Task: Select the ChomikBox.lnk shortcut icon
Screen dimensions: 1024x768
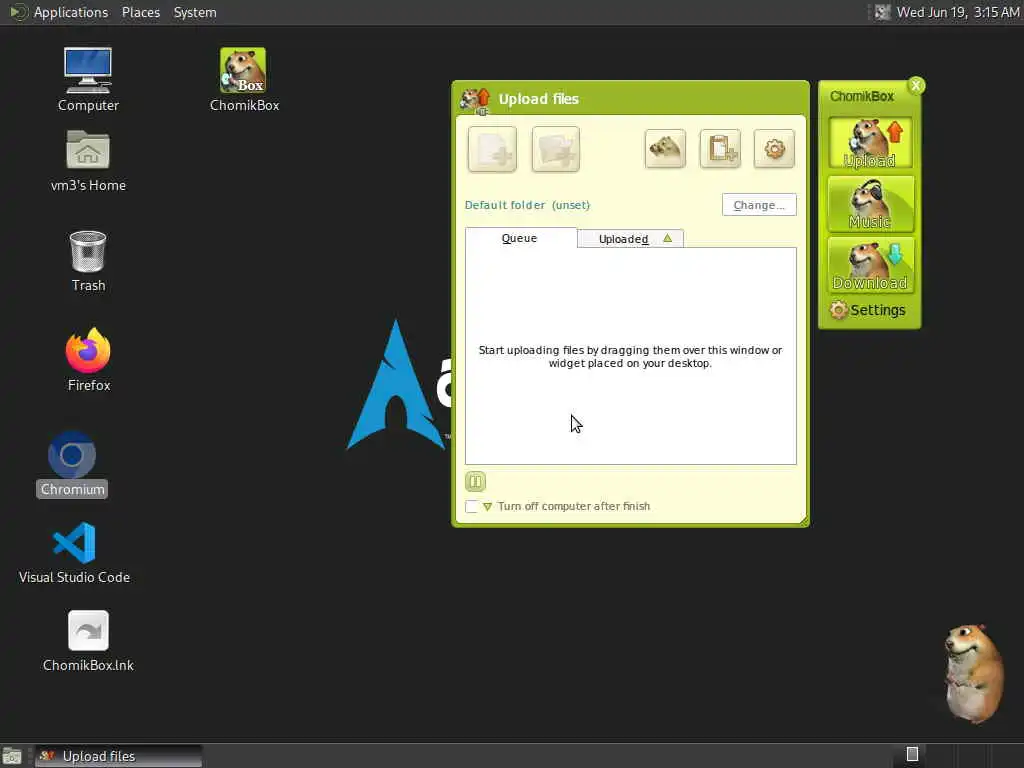Action: tap(88, 641)
